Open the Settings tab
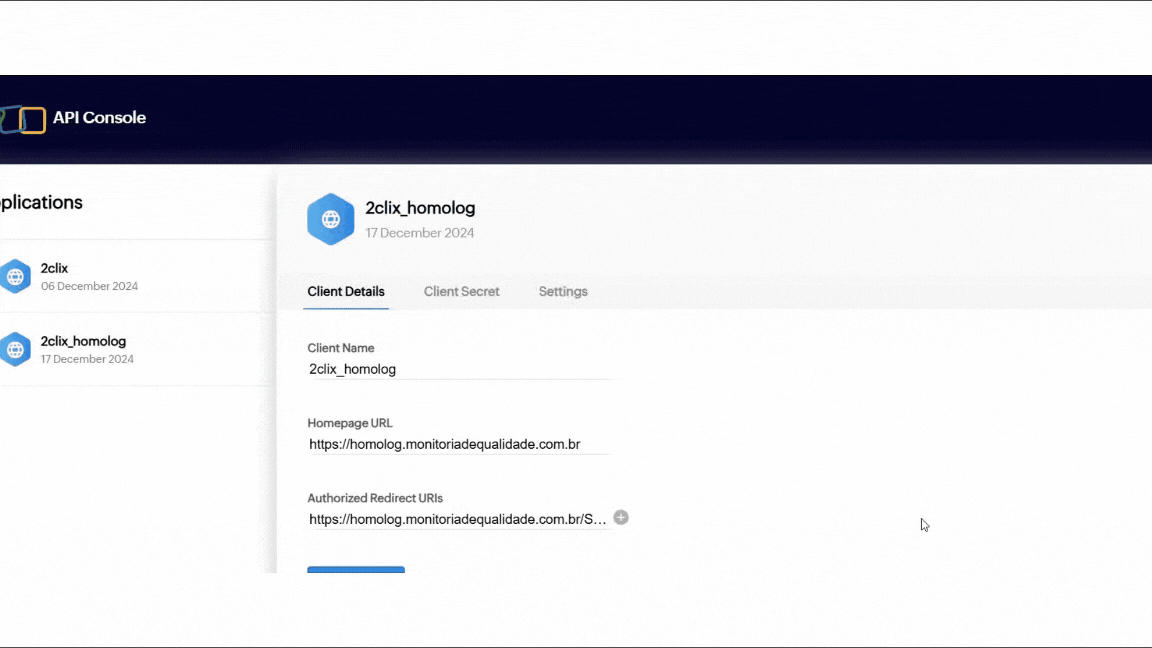This screenshot has height=648, width=1152. click(x=563, y=292)
